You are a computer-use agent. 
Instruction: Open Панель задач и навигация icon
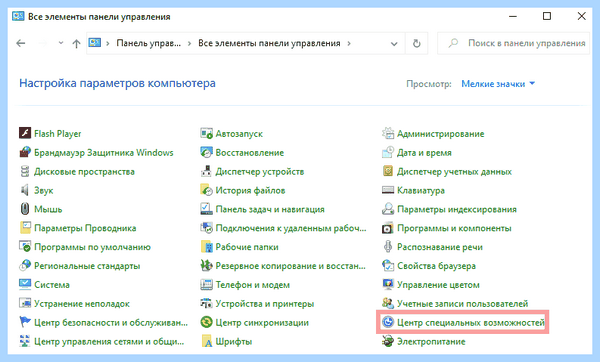(206, 209)
